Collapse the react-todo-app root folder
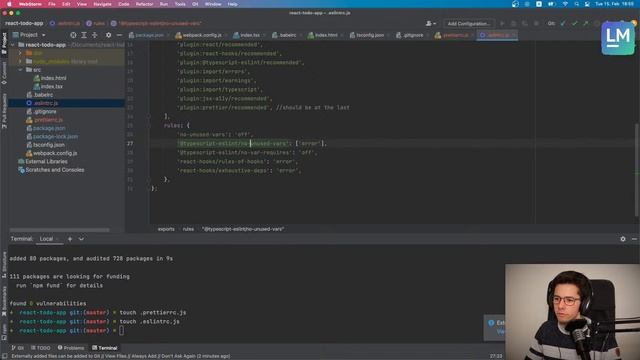Viewport: 640px width, 360px height. coord(13,45)
